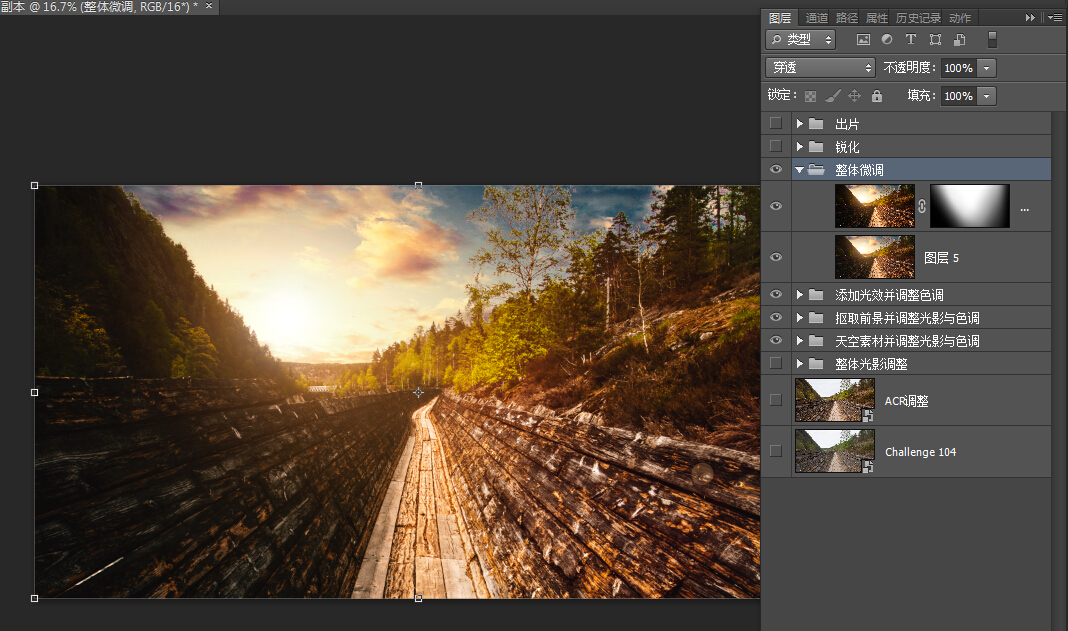The image size is (1068, 631).
Task: Switch to the 图层 tab
Action: (780, 18)
